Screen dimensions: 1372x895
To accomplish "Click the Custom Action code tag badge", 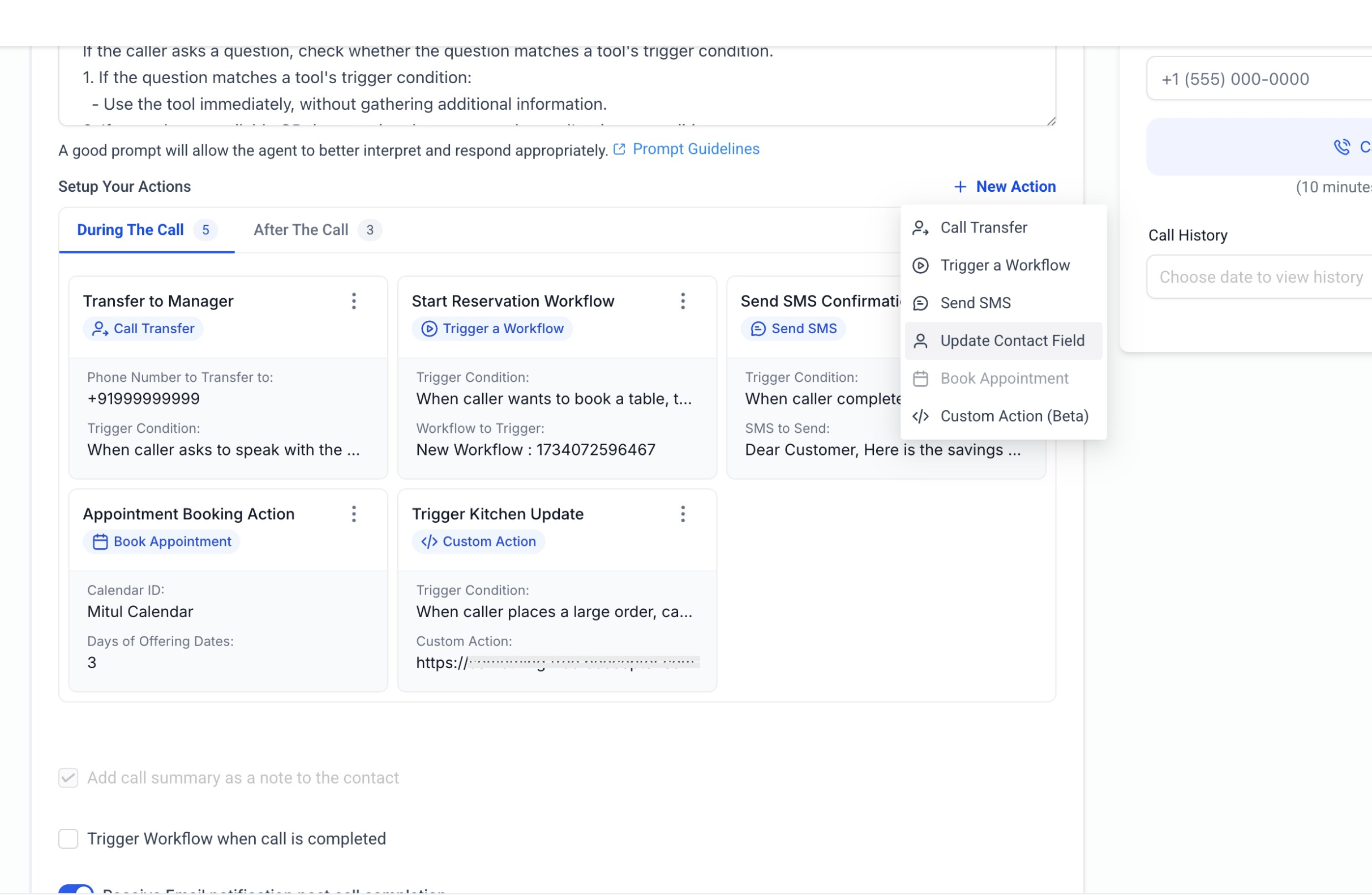I will click(478, 541).
